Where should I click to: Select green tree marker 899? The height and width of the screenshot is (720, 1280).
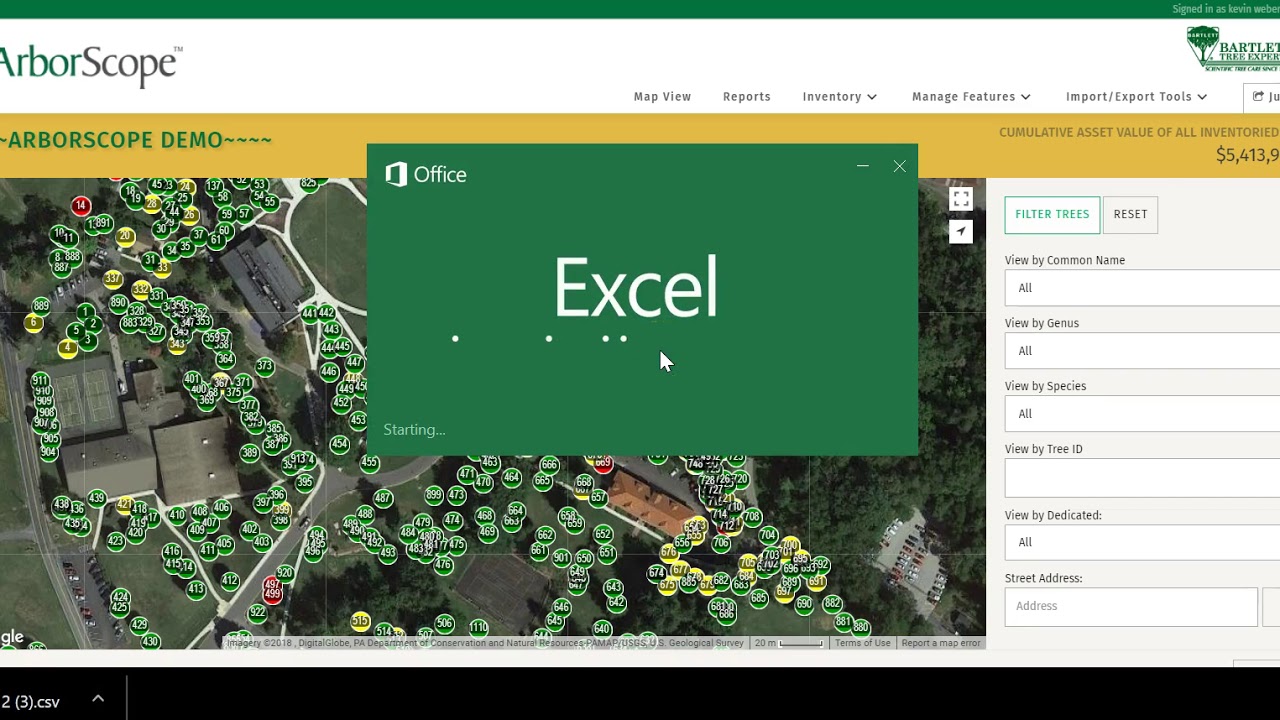click(434, 495)
